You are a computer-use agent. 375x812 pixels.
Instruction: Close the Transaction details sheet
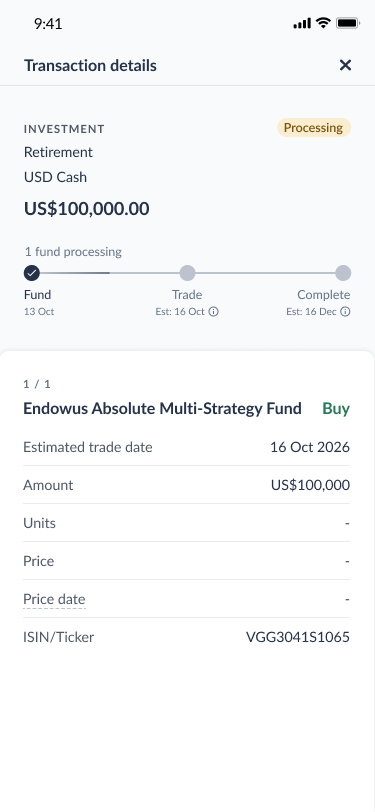[345, 65]
